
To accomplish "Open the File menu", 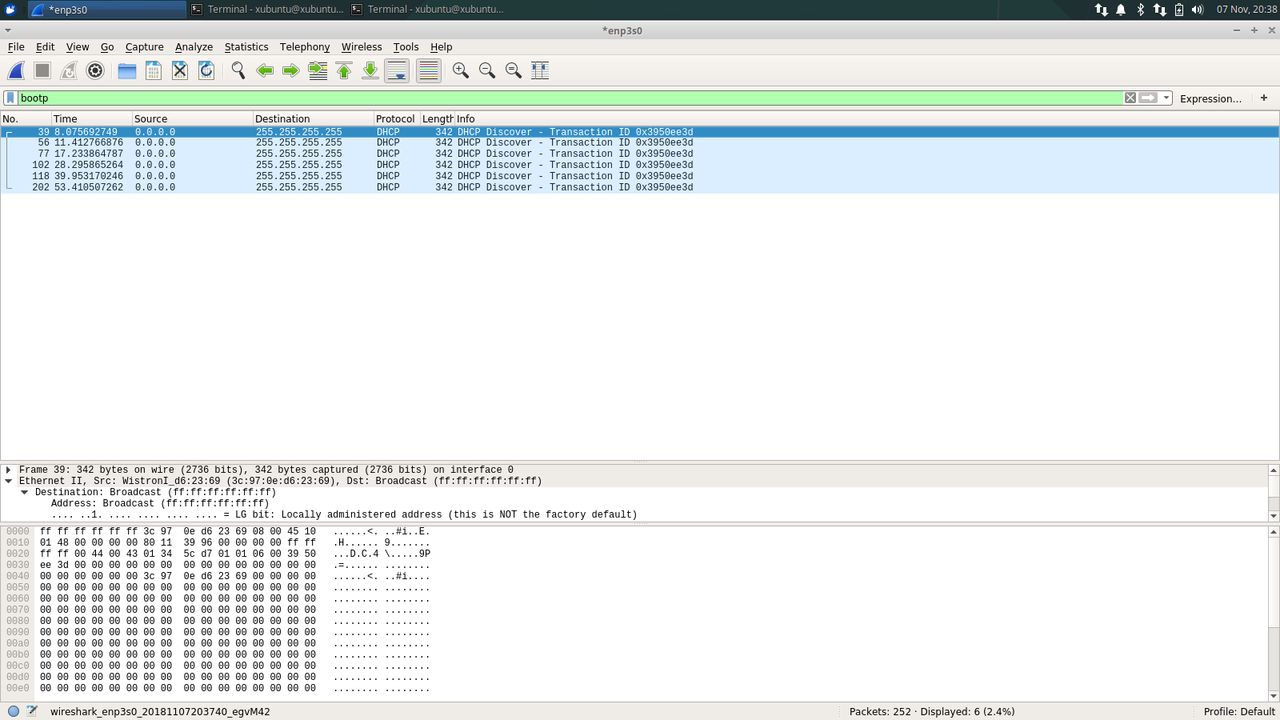I will 16,47.
